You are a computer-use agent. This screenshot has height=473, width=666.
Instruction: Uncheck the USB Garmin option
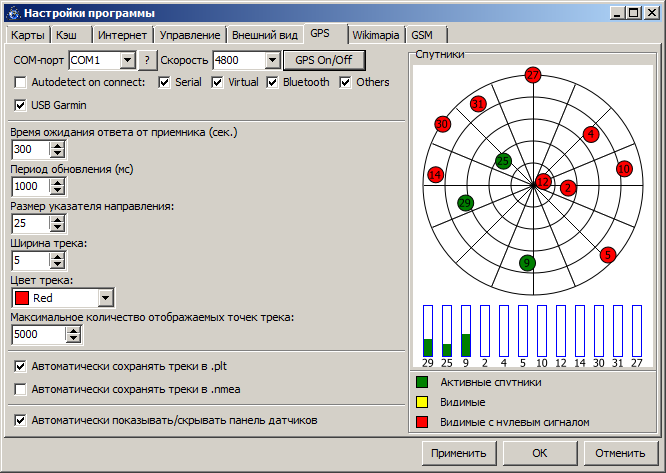click(x=21, y=105)
